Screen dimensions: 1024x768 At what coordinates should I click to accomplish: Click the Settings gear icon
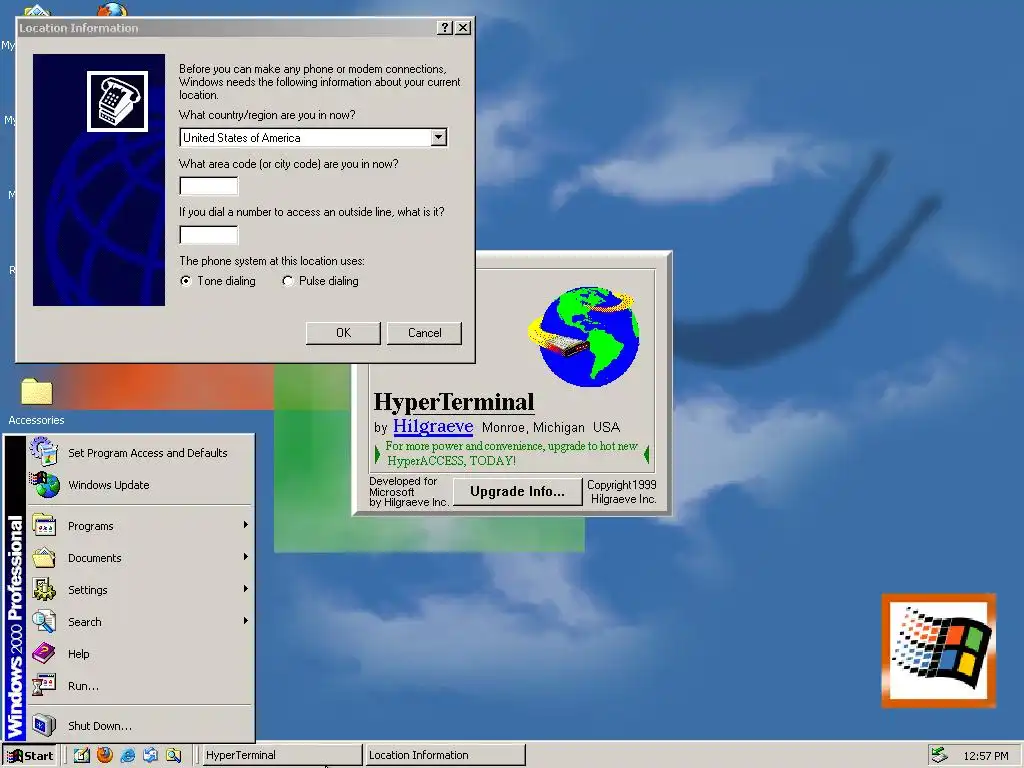(44, 590)
